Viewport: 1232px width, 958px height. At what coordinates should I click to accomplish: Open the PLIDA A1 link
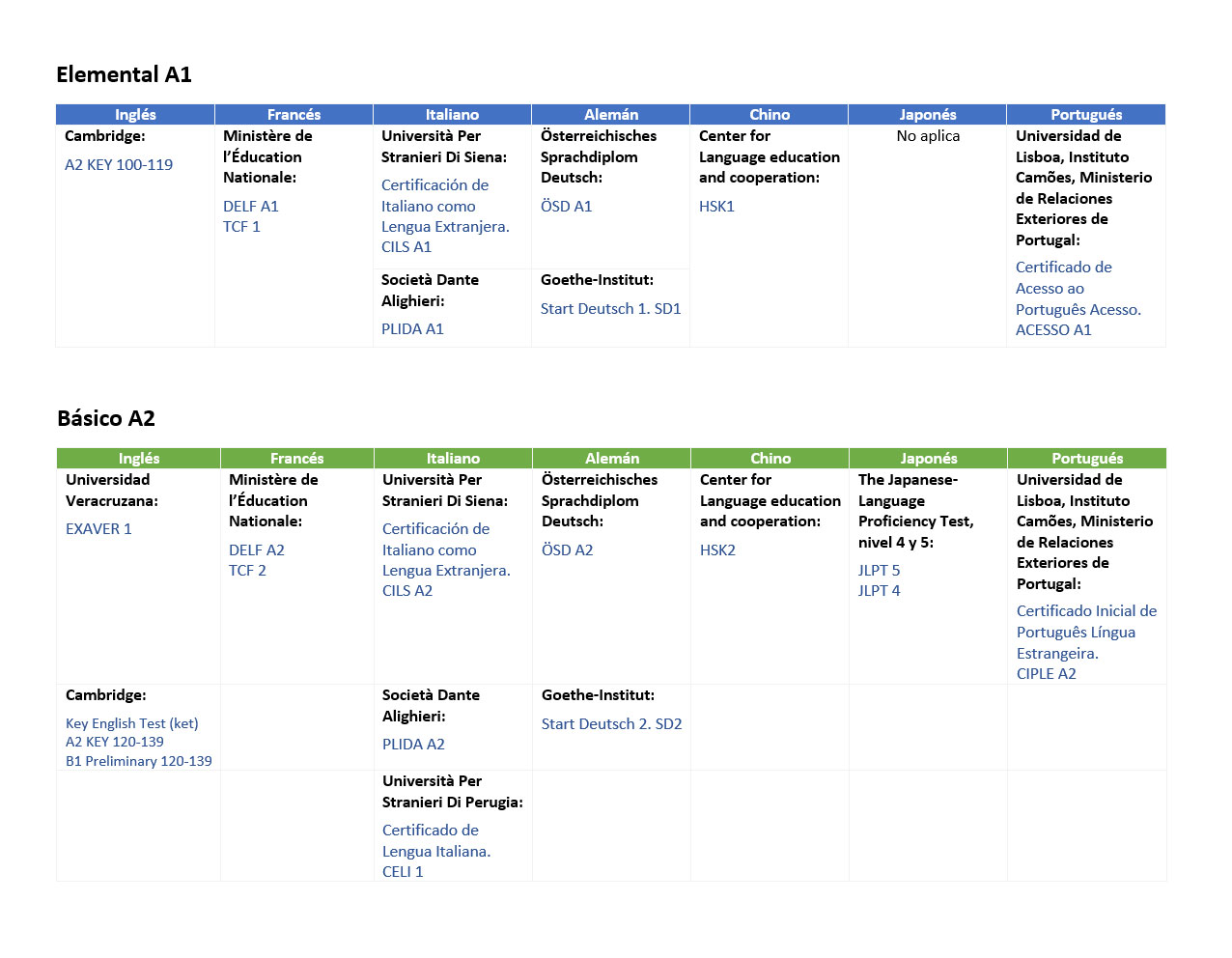pyautogui.click(x=412, y=329)
